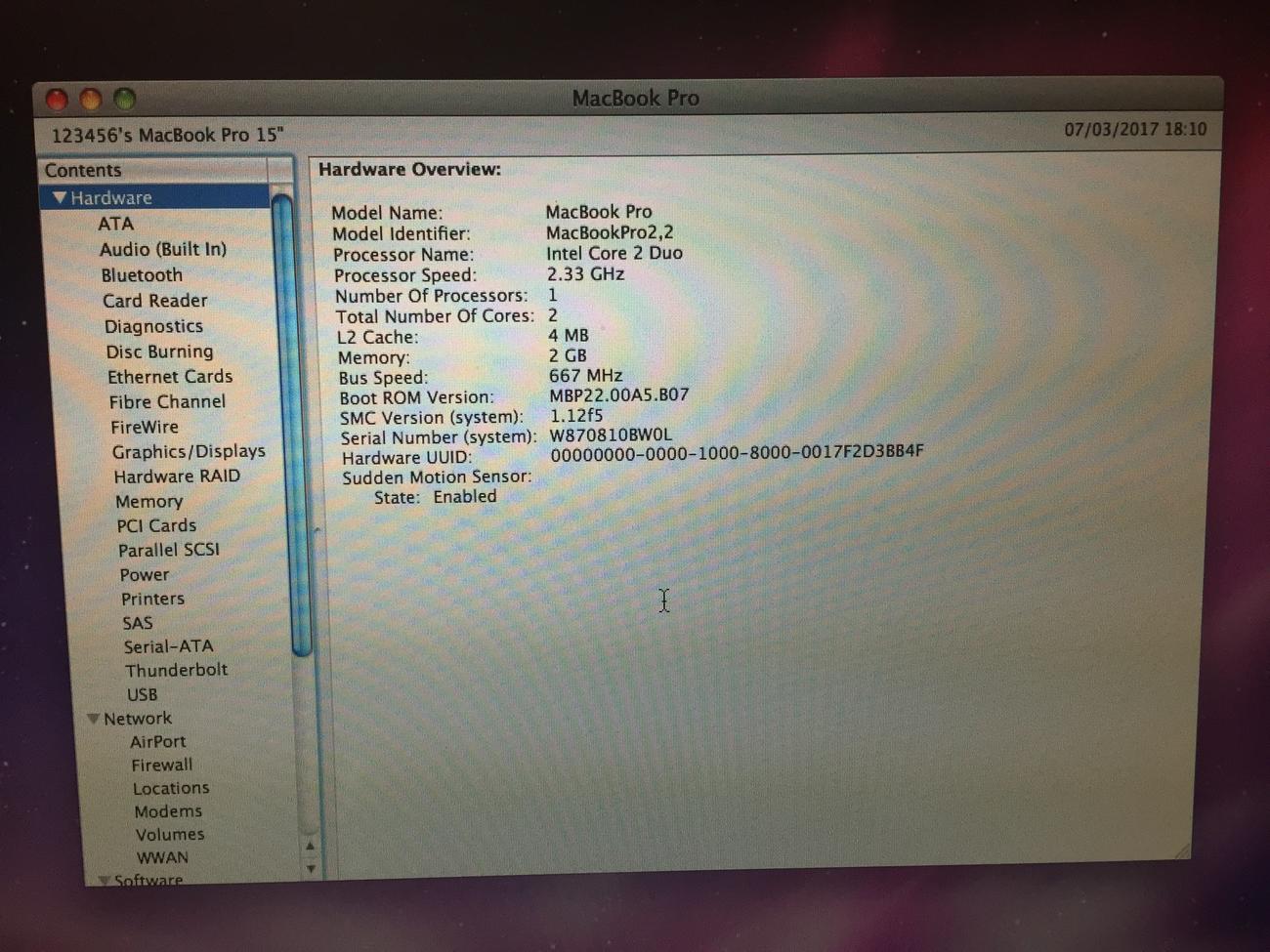Image resolution: width=1270 pixels, height=952 pixels.
Task: Show Graphics/Displays info
Action: [x=189, y=451]
